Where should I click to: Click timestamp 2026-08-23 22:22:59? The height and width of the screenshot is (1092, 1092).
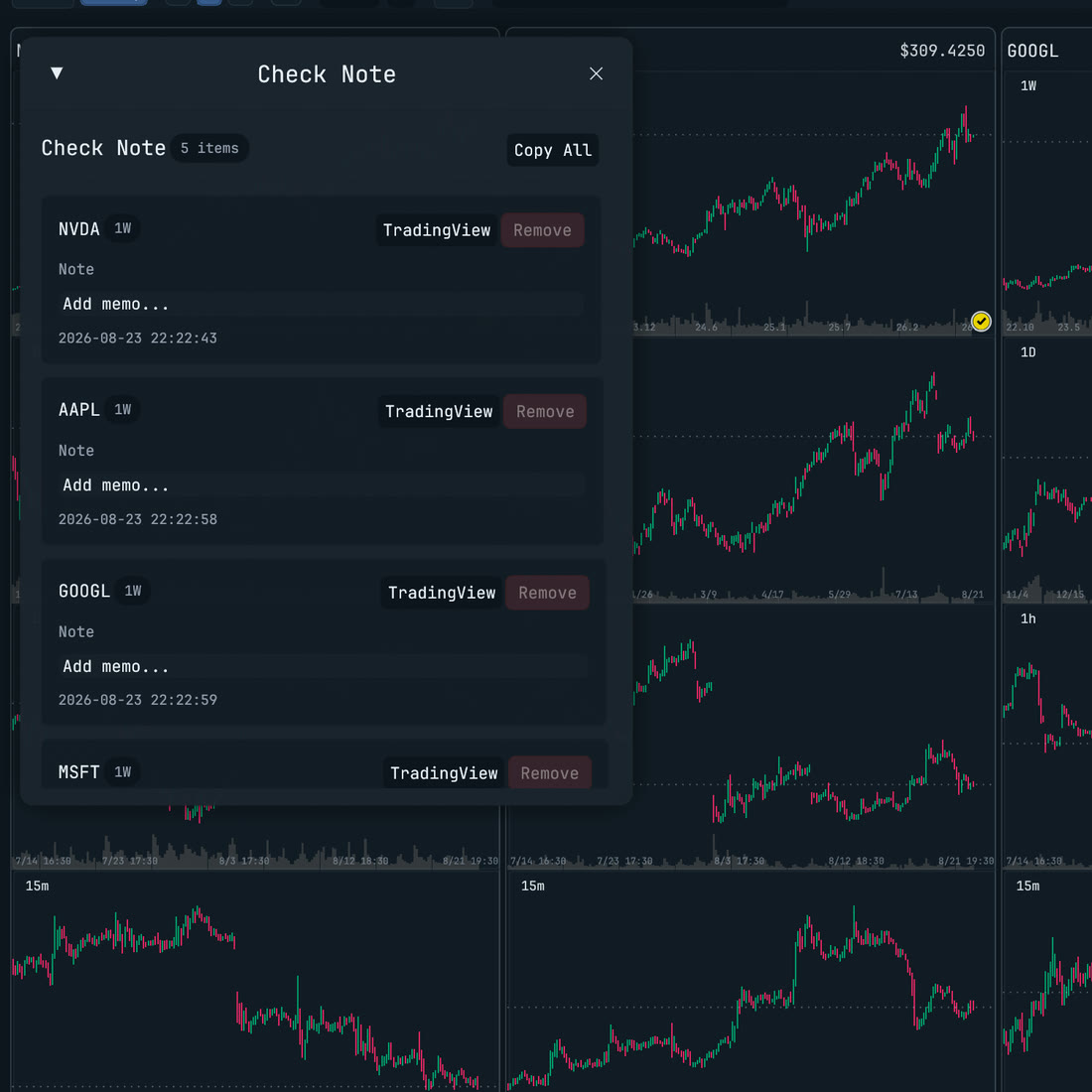click(137, 700)
